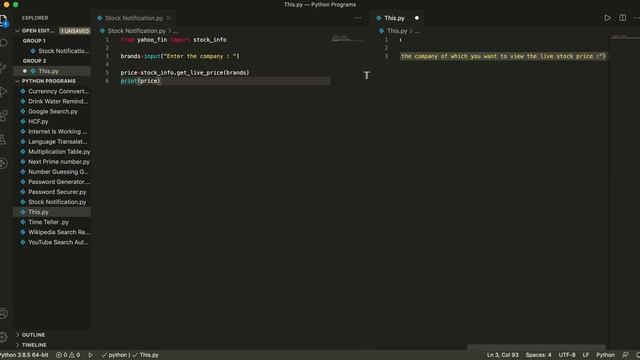Viewport: 640px width, 360px height.
Task: Select the Python 3.8.5 64-bit interpreter in status bar
Action: coord(24,355)
